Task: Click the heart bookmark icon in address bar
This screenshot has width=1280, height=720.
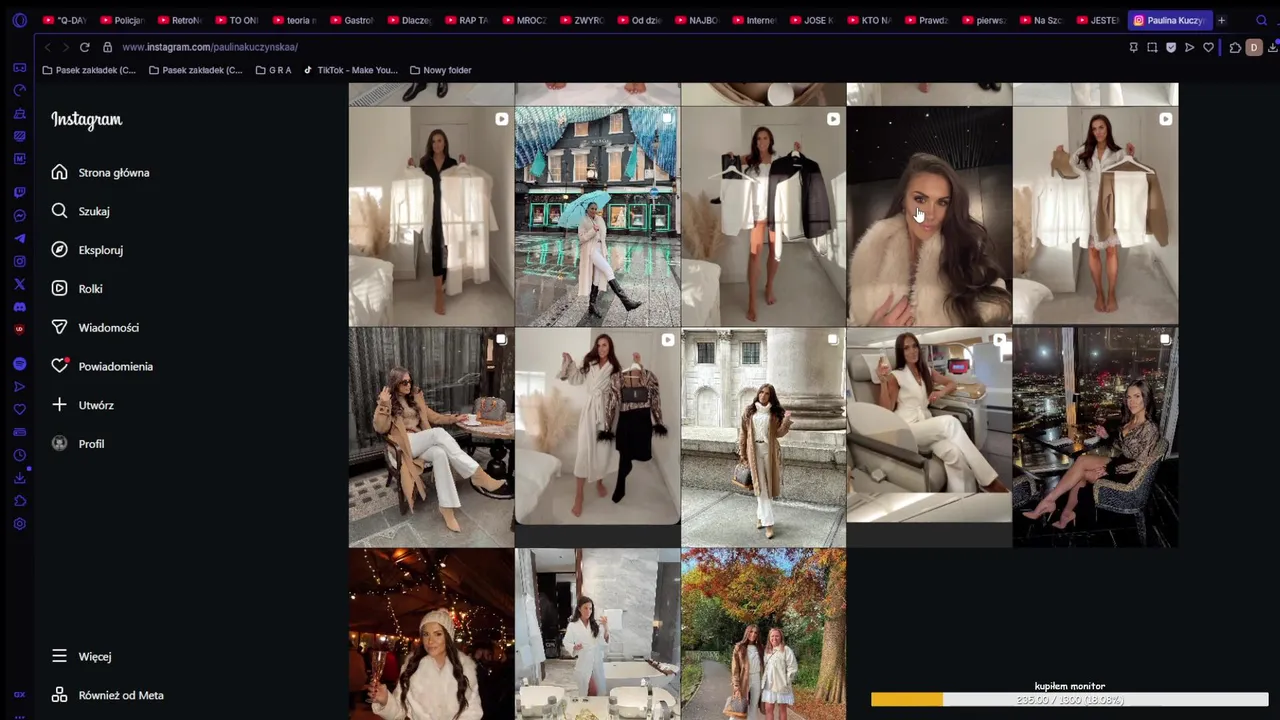Action: point(1208,47)
